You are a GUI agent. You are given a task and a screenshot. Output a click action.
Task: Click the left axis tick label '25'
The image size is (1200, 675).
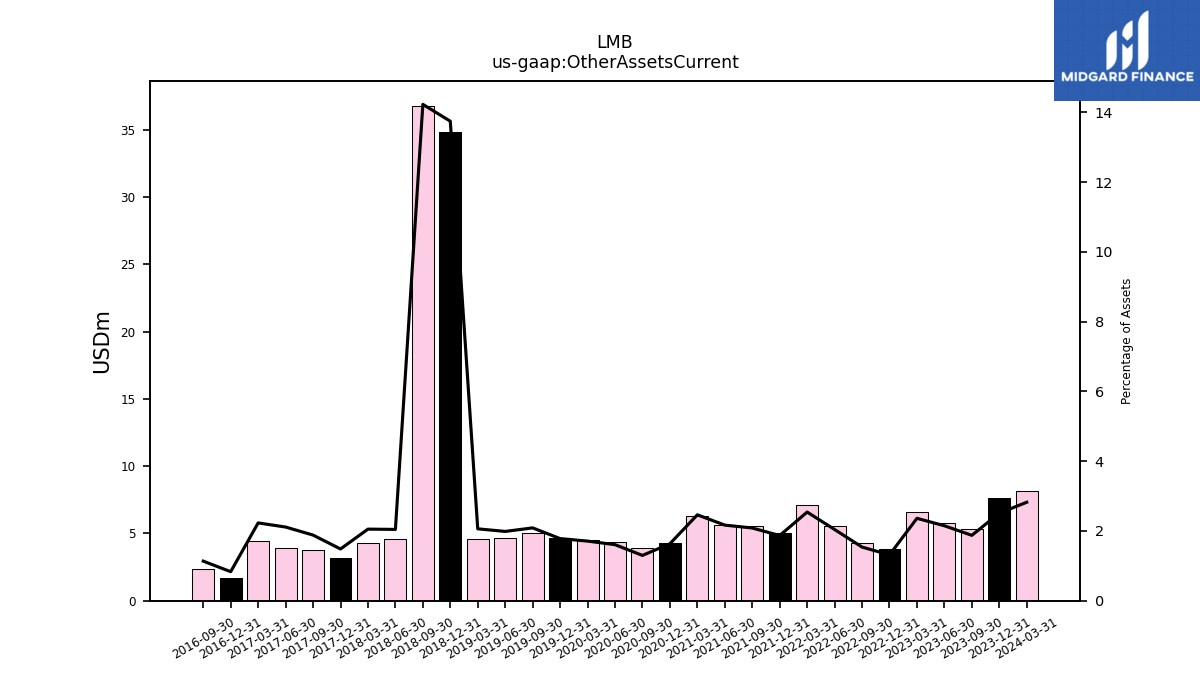coord(128,265)
